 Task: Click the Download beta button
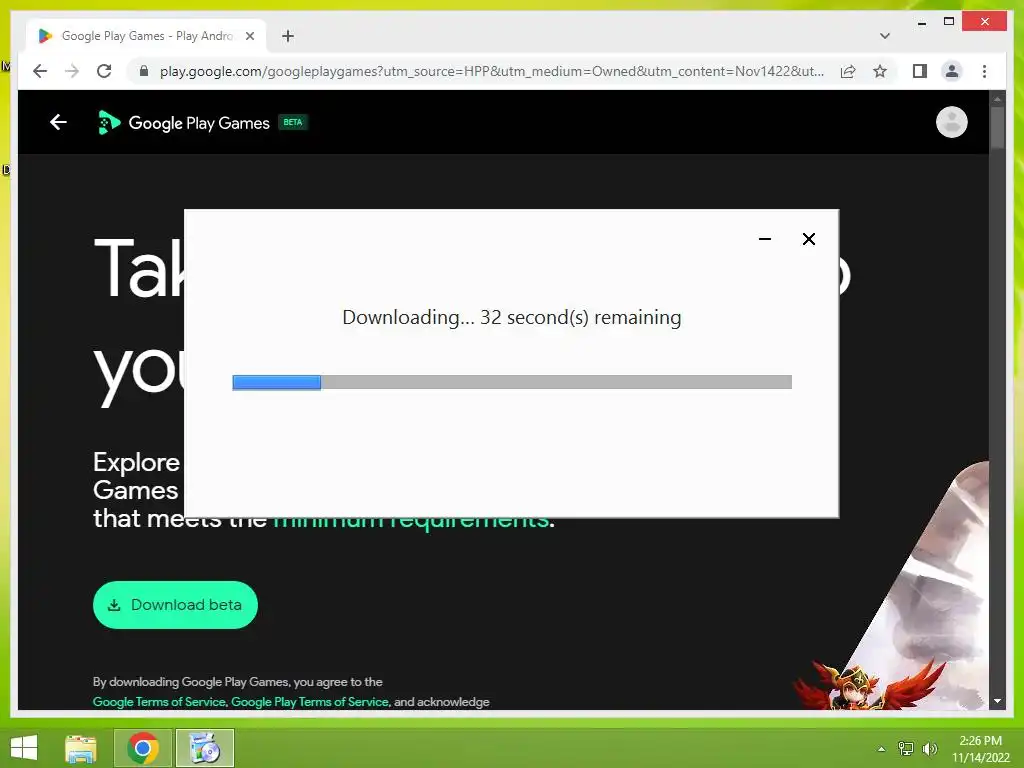click(x=175, y=605)
